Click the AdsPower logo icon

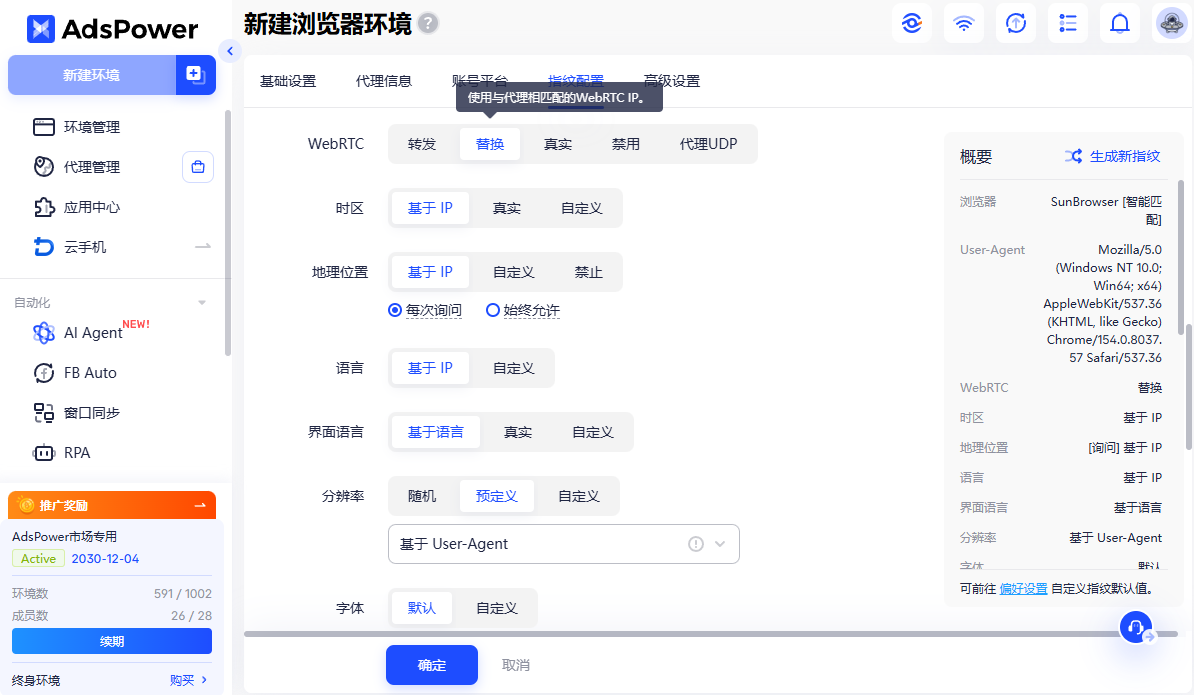point(40,29)
